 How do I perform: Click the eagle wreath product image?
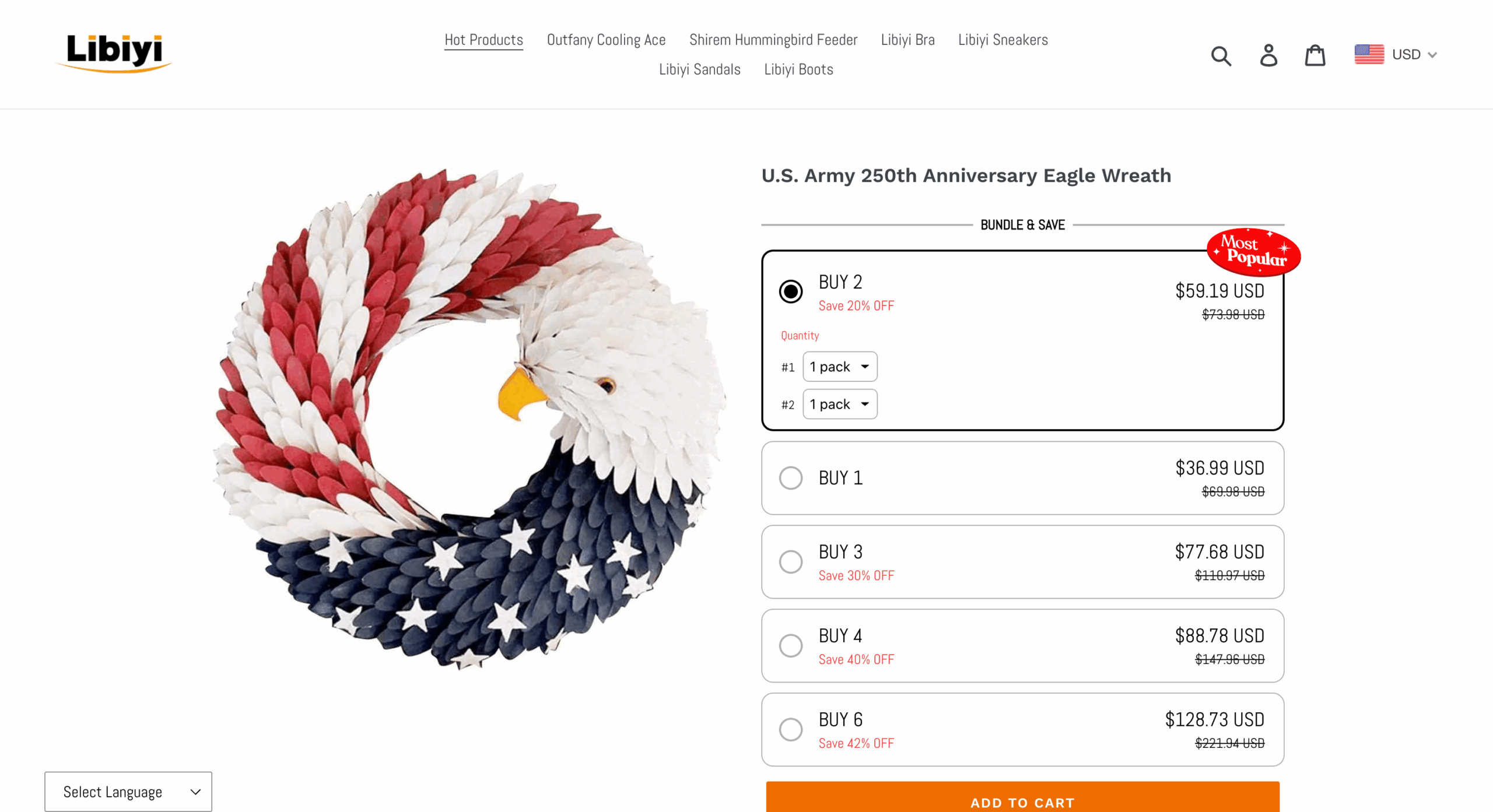click(x=469, y=419)
